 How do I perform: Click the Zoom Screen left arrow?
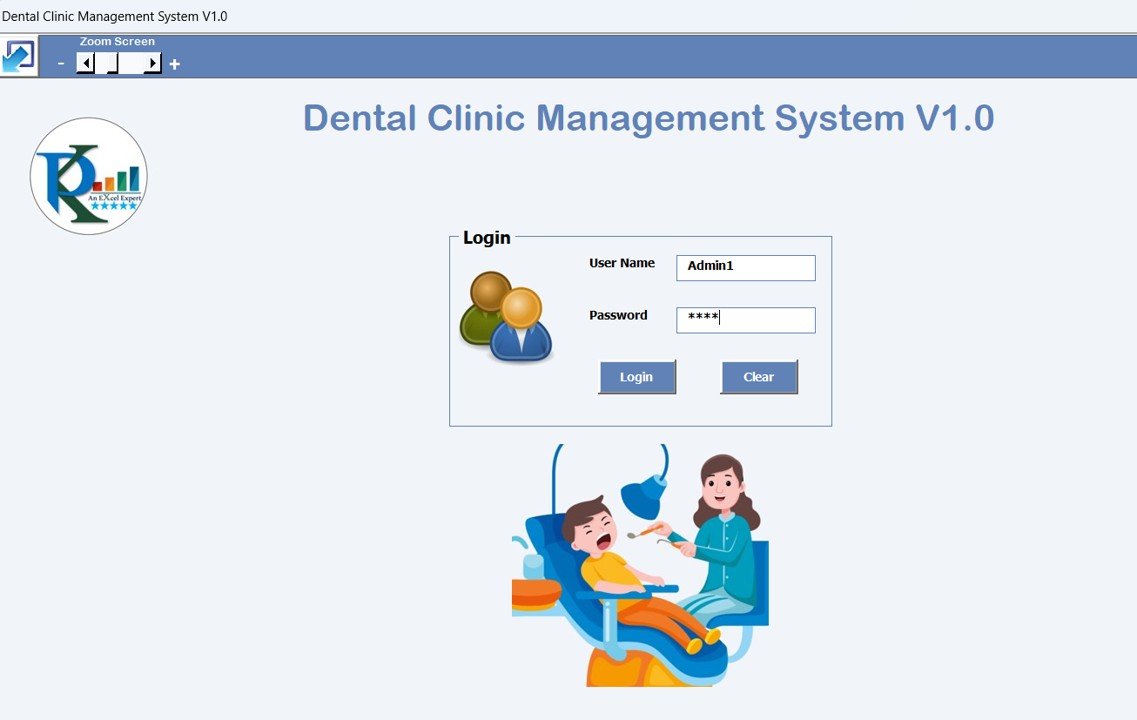click(86, 64)
